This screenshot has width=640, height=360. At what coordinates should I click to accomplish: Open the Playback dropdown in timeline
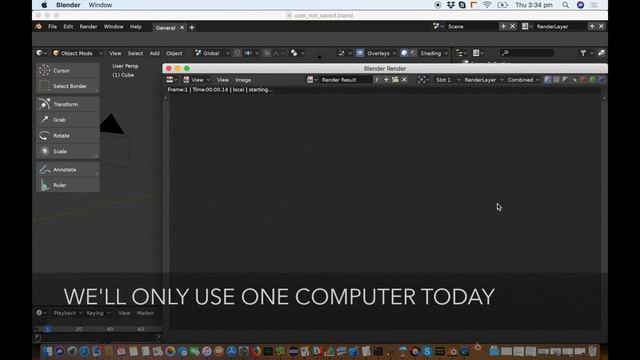(68, 313)
